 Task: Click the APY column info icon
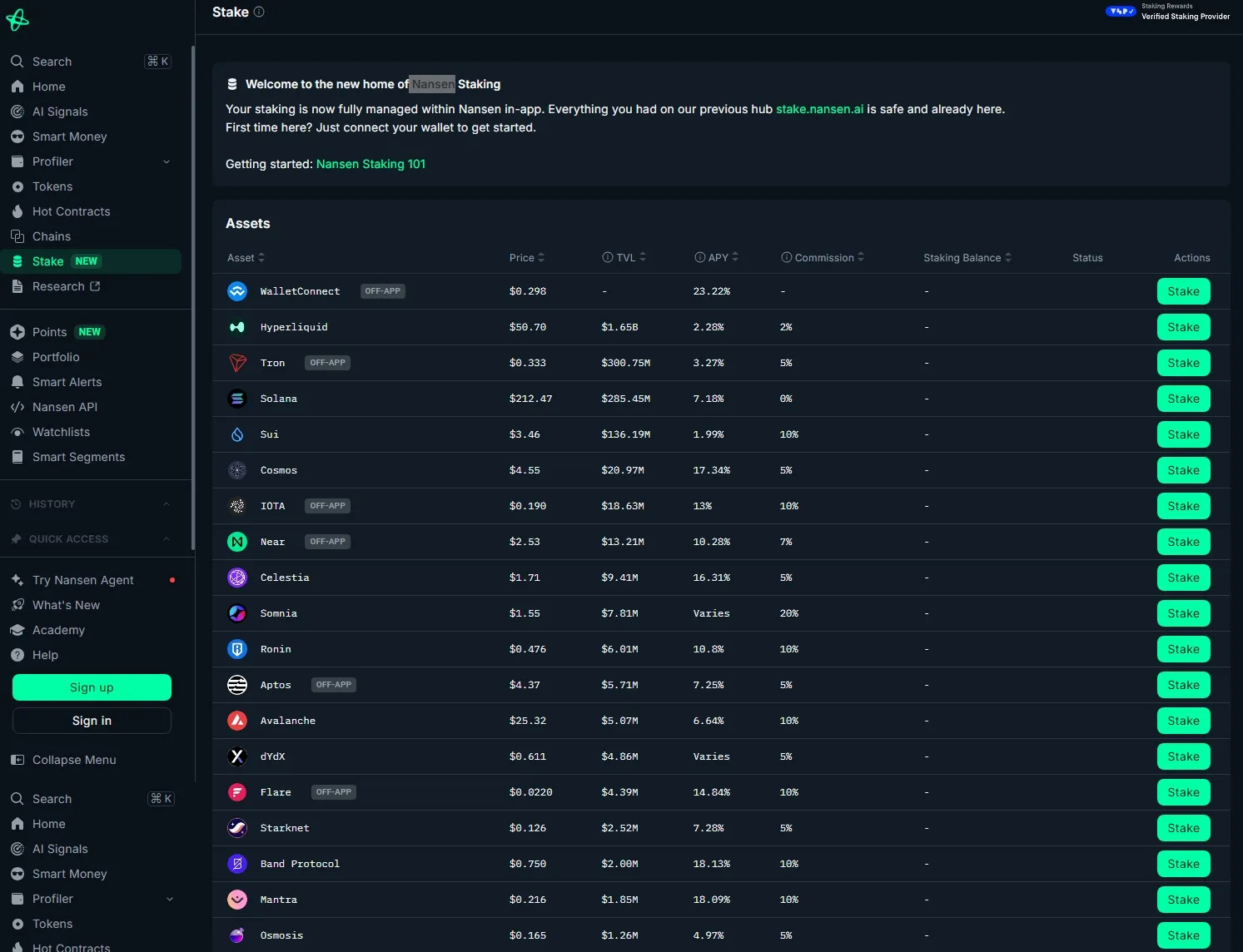pyautogui.click(x=700, y=258)
